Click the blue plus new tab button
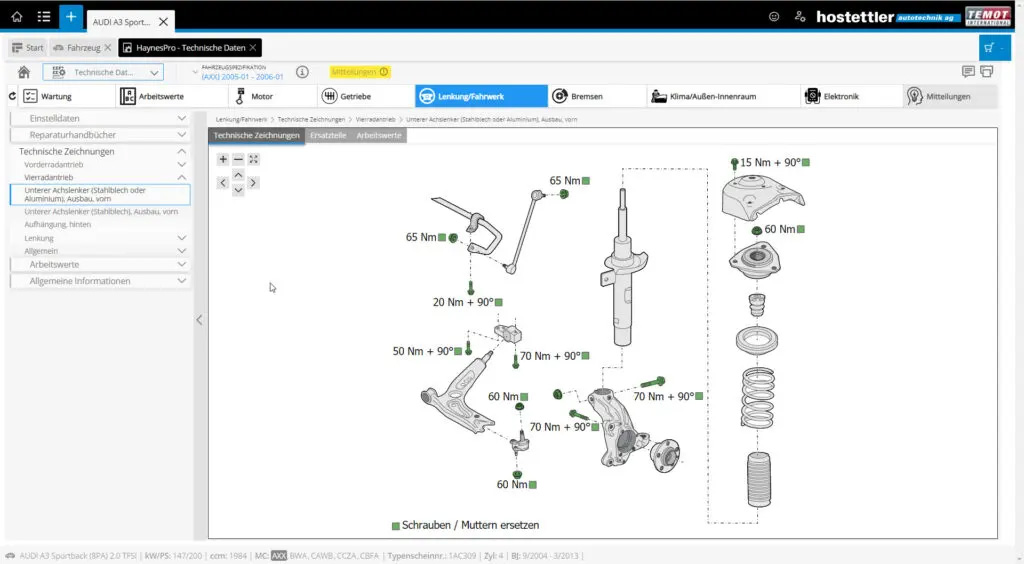 pos(71,17)
